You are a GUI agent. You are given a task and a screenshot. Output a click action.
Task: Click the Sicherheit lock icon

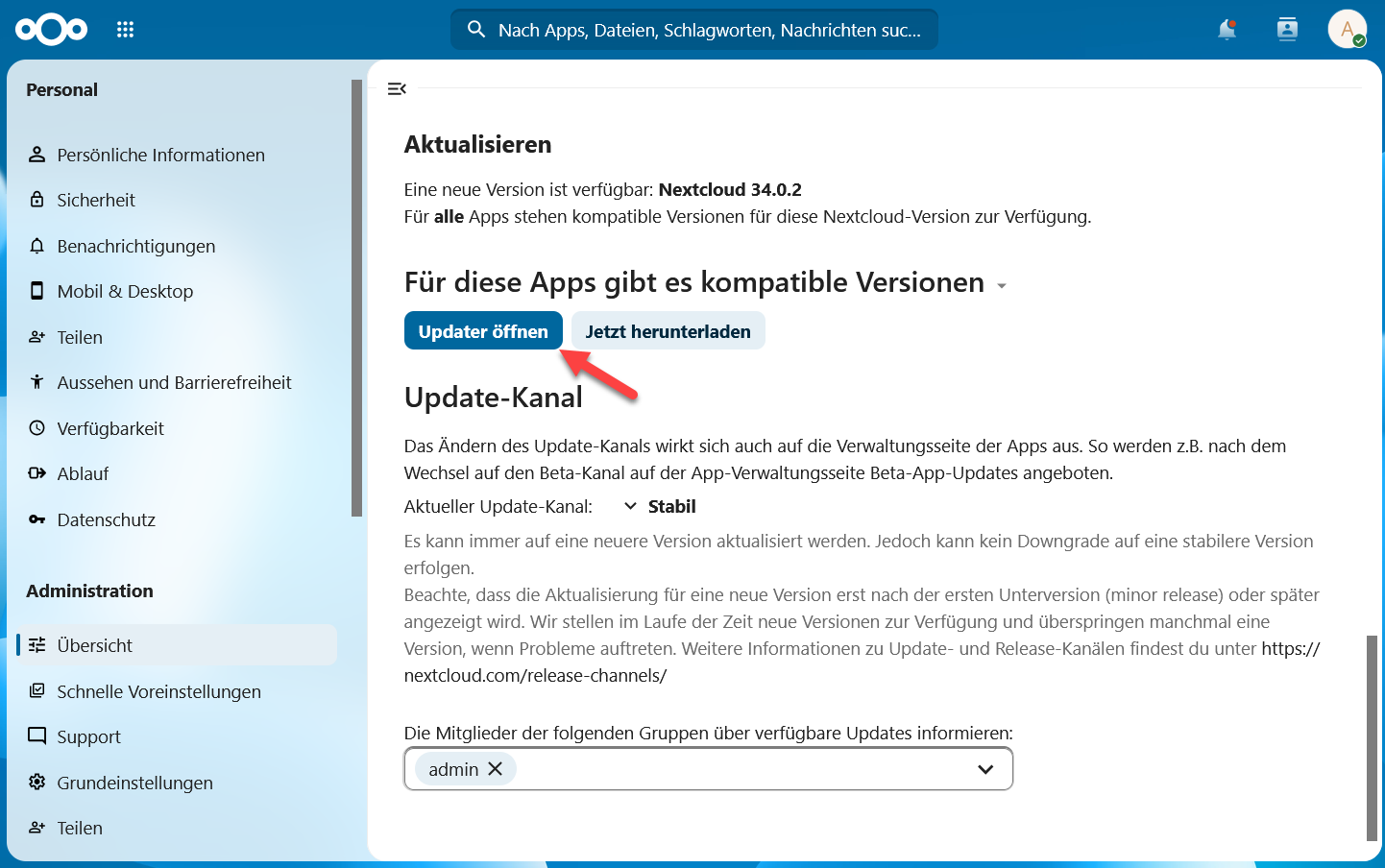[36, 200]
